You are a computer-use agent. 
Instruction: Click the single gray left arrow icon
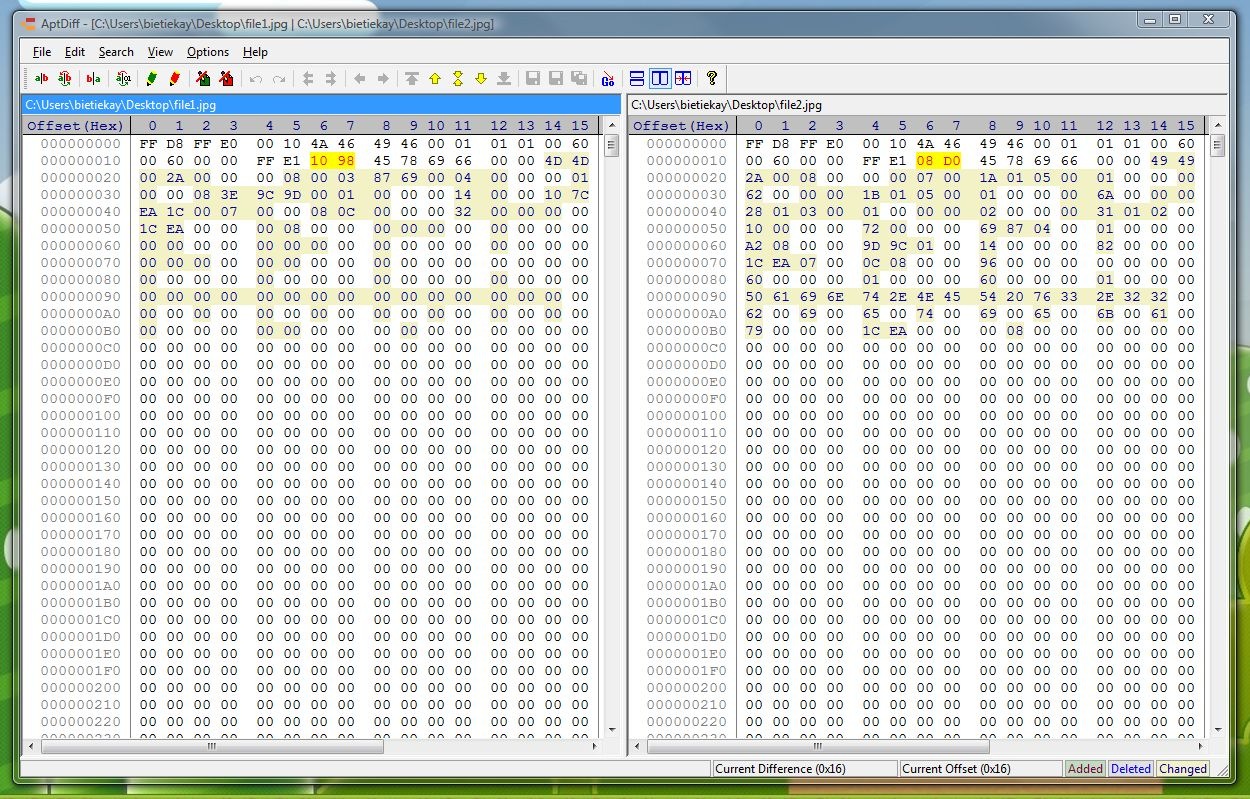[x=359, y=78]
